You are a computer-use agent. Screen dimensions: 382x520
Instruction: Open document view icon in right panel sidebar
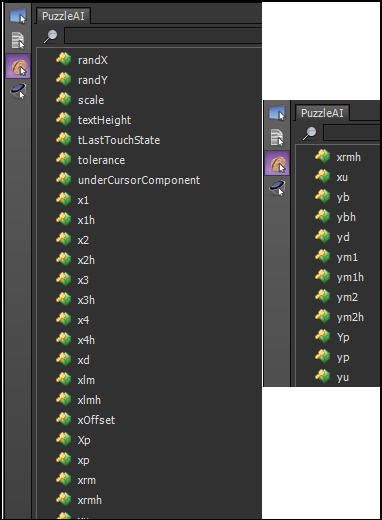pos(277,137)
